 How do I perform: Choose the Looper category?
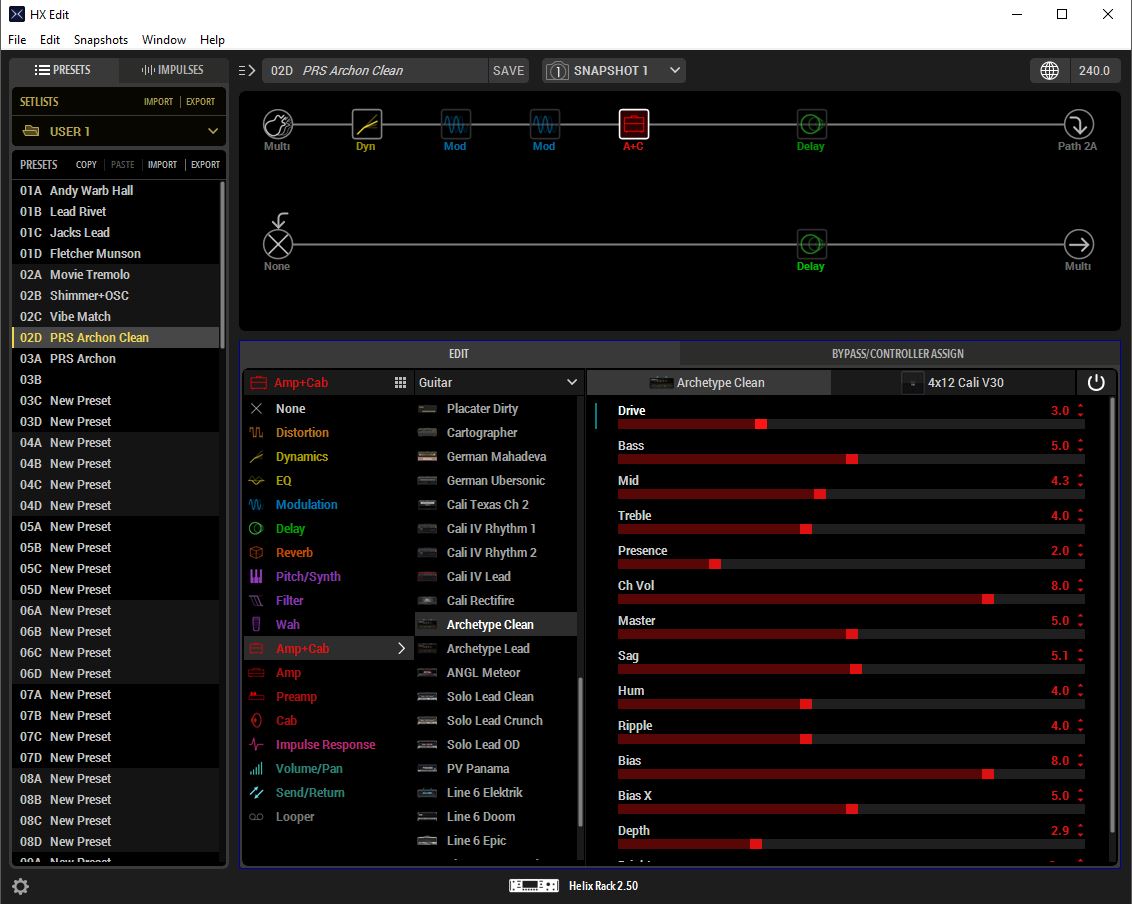click(328, 817)
